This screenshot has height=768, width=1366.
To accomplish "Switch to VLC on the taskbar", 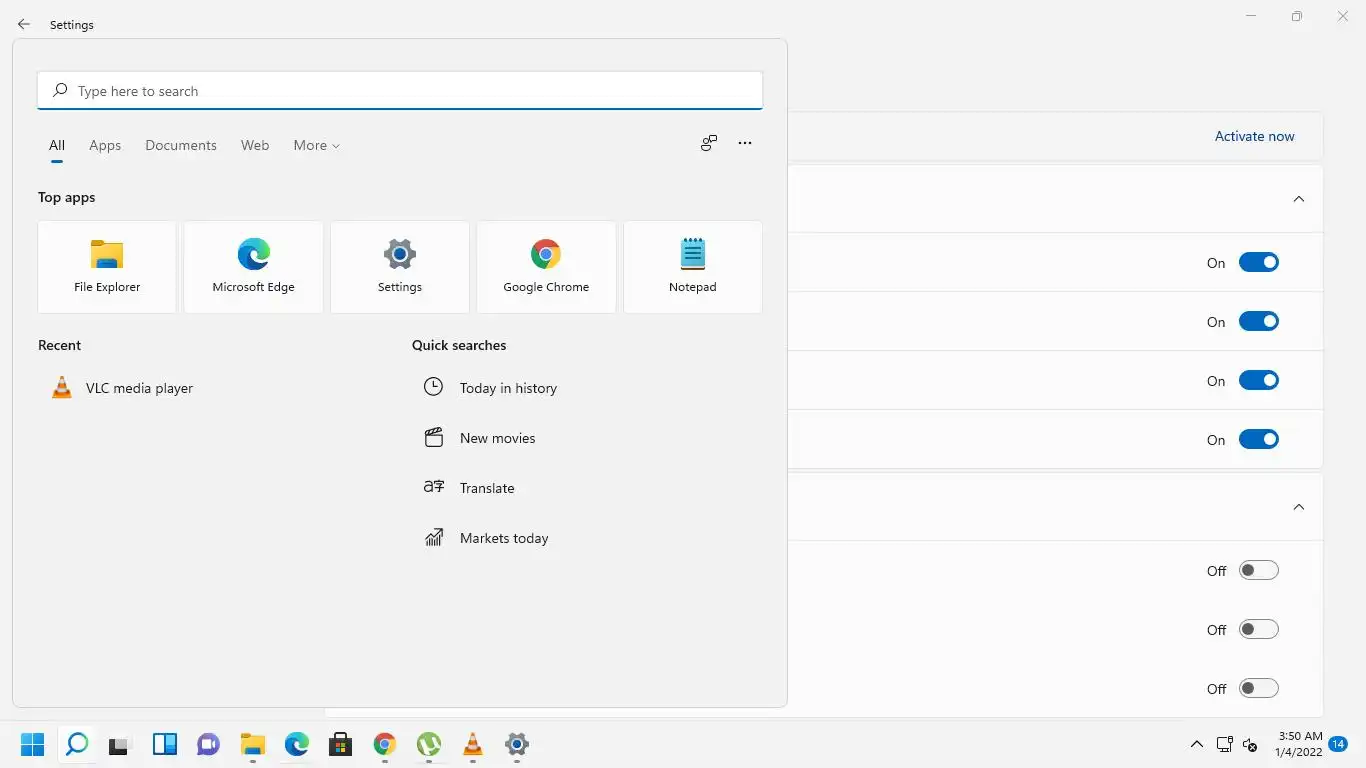I will coord(473,744).
